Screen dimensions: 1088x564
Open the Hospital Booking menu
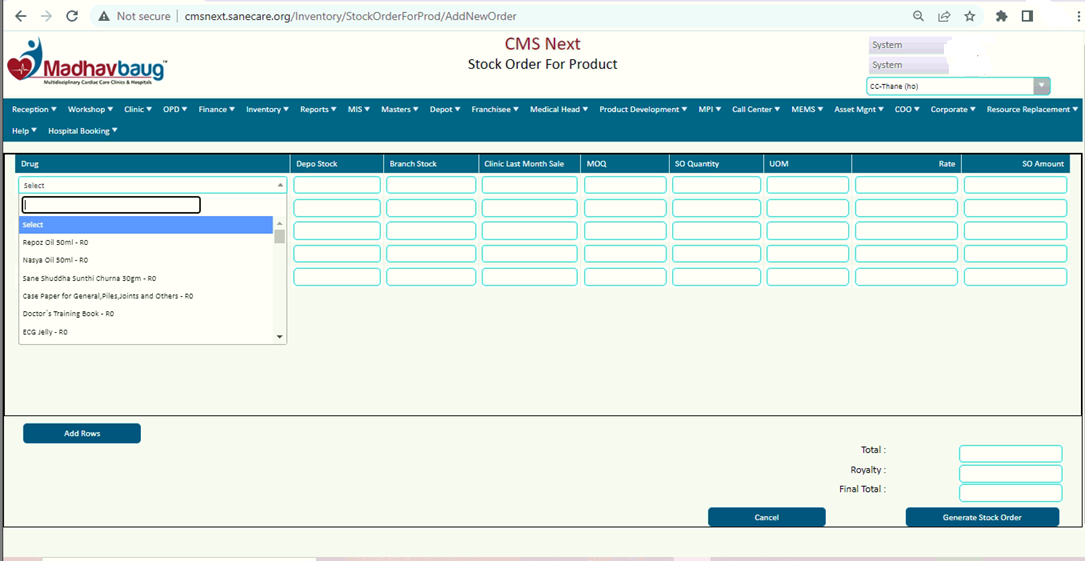coord(83,131)
